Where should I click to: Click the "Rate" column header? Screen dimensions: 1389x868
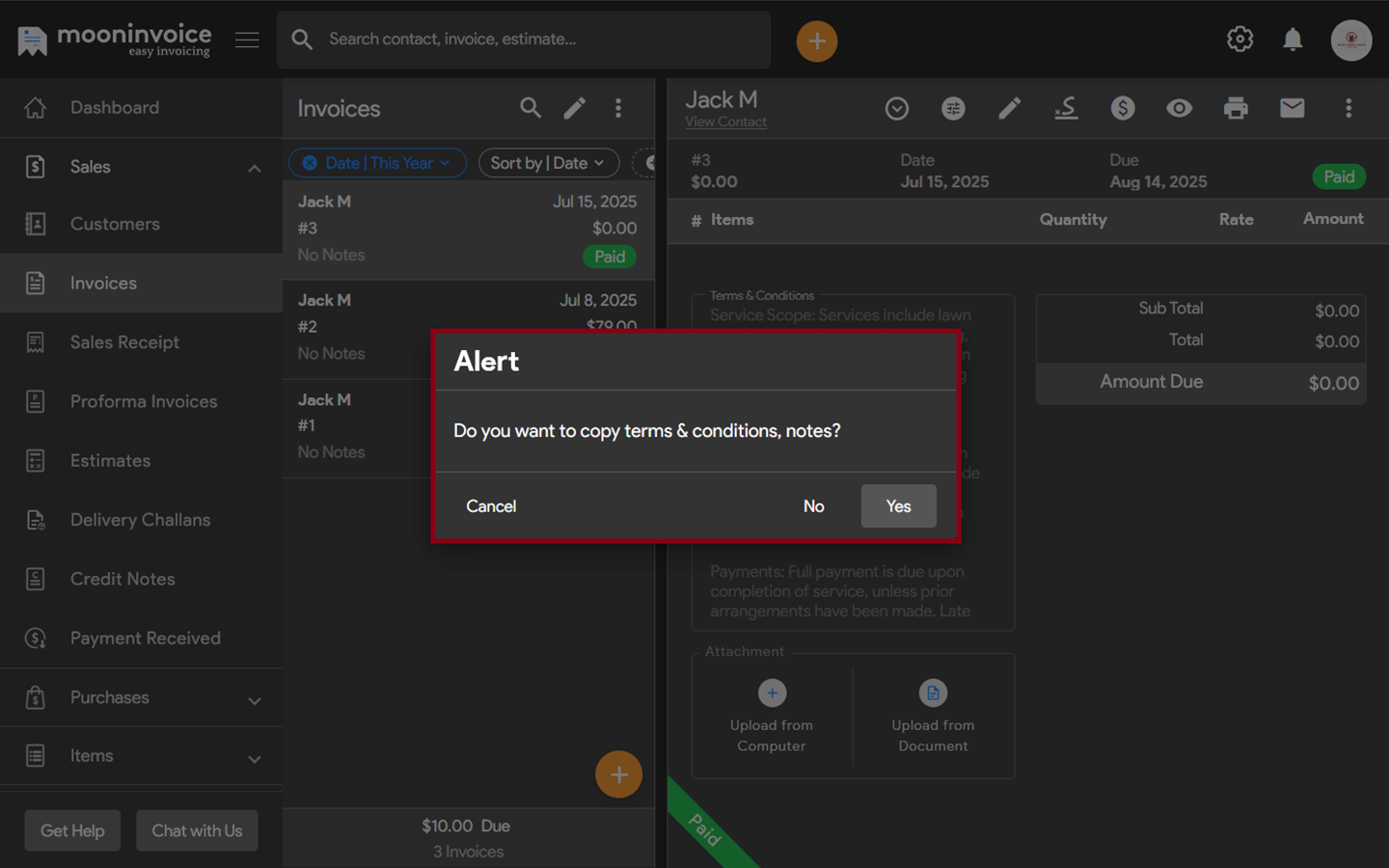pyautogui.click(x=1236, y=220)
